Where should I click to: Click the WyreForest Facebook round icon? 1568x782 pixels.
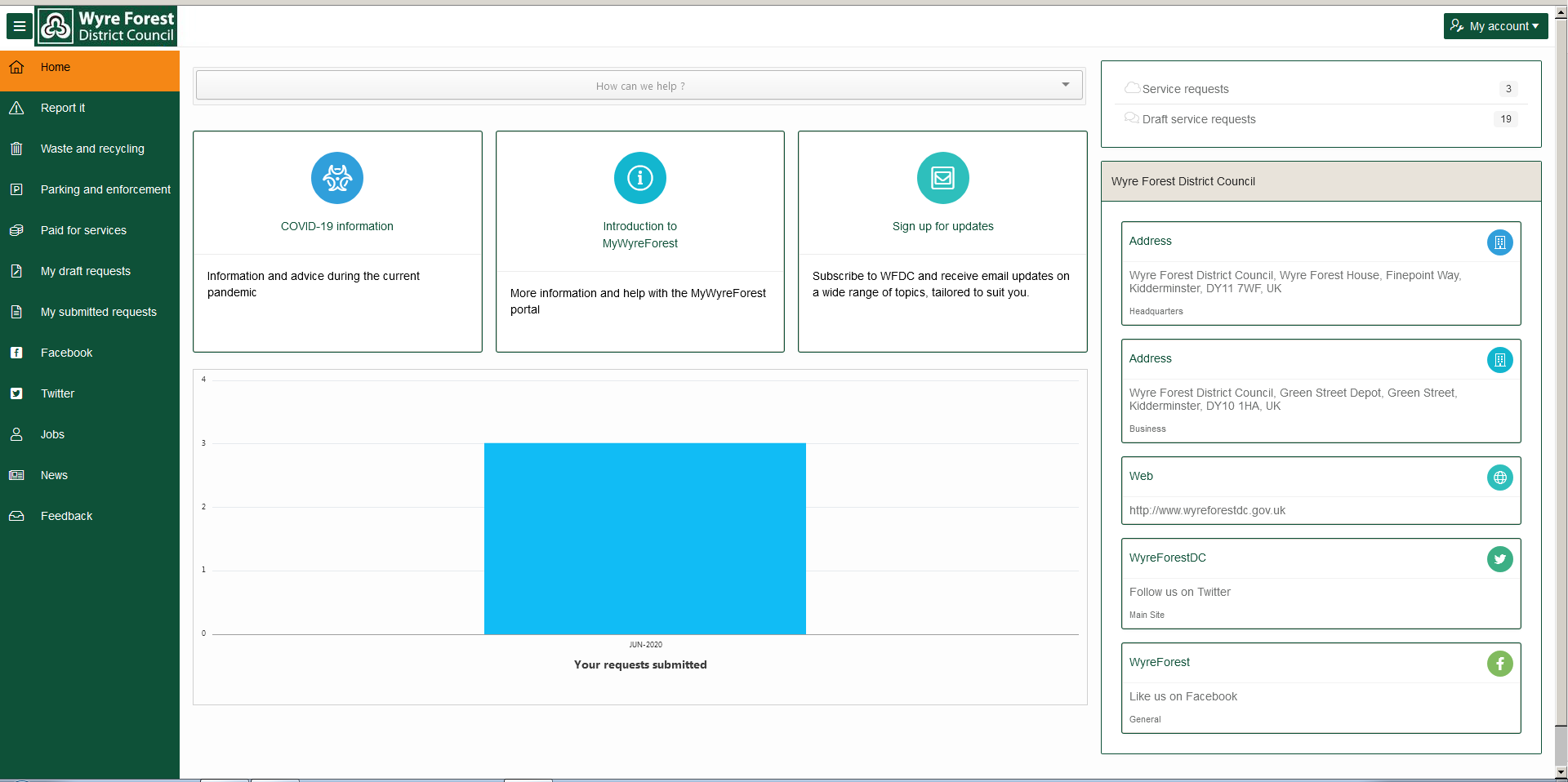1500,664
